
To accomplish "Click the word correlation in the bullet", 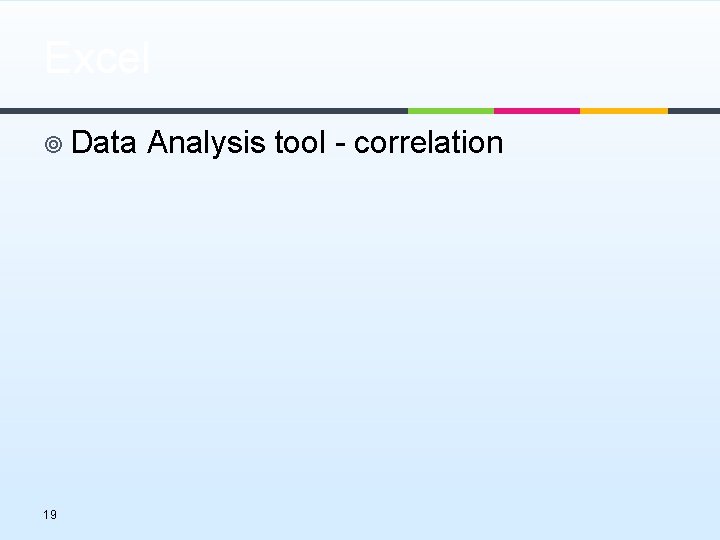I will tap(428, 143).
